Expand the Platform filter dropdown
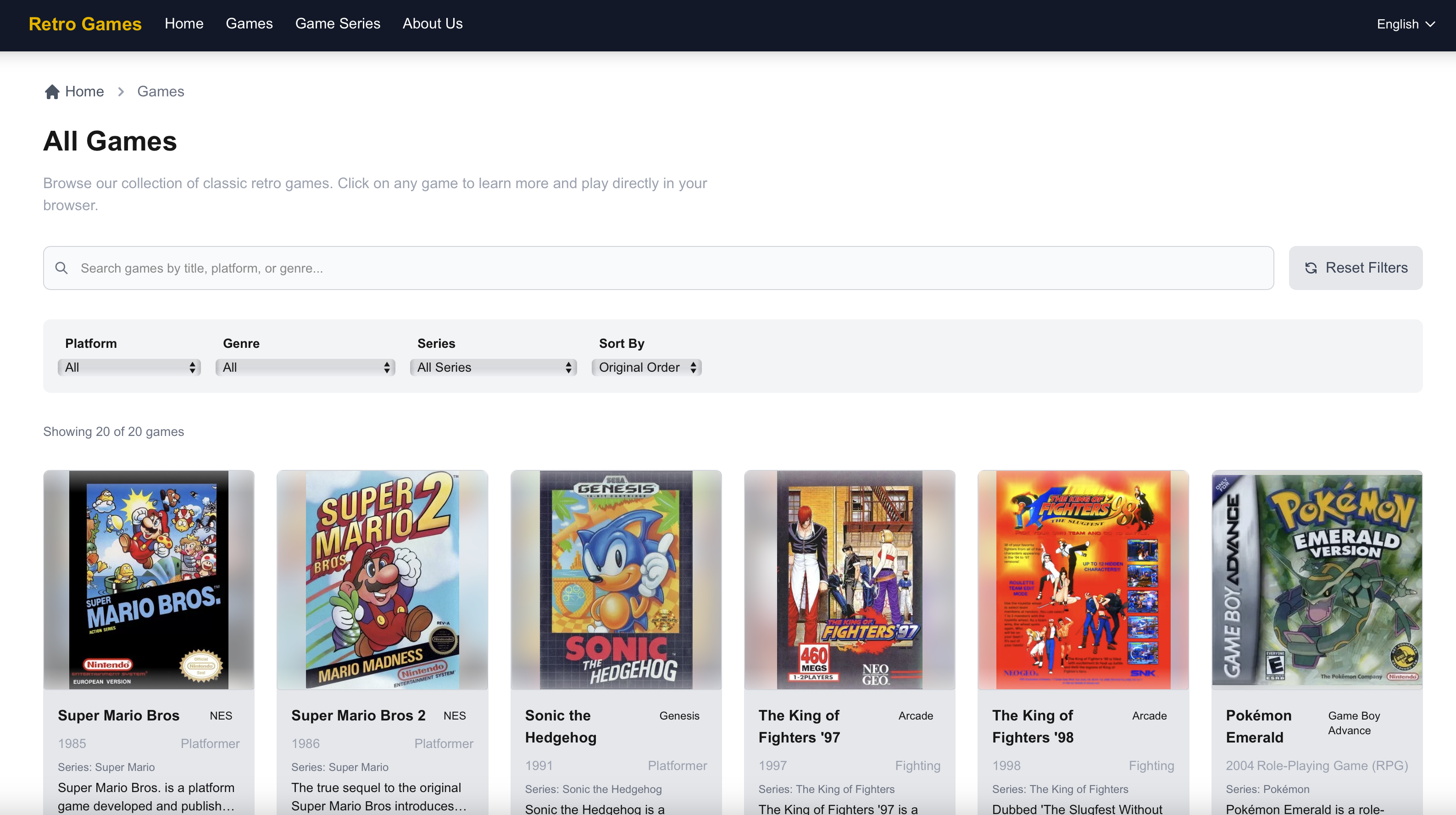Screen dimensions: 1456x815 (x=129, y=368)
